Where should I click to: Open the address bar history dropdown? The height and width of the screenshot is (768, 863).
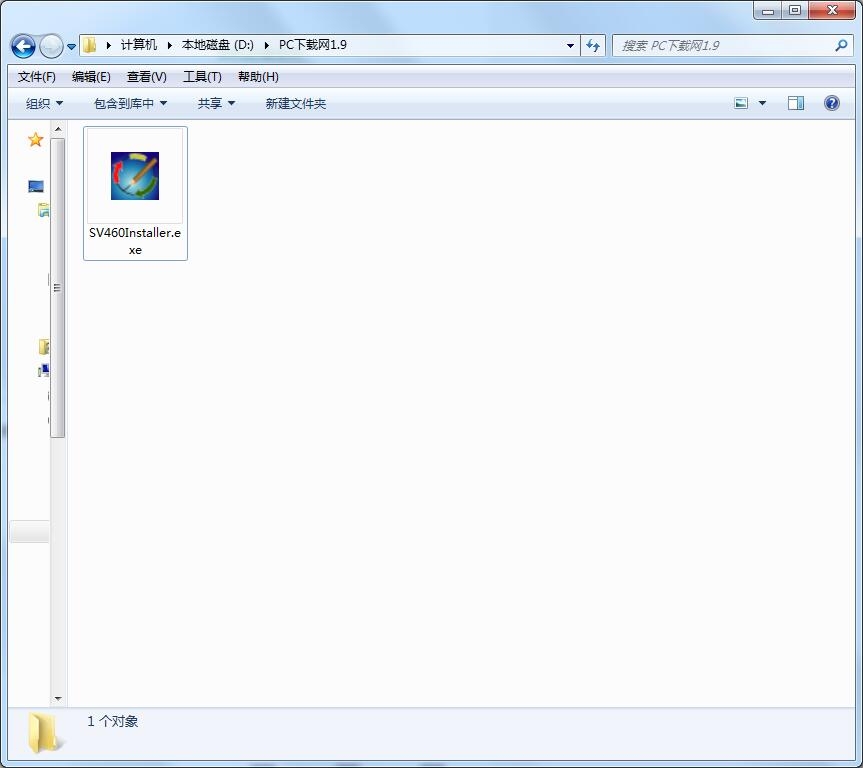point(570,46)
